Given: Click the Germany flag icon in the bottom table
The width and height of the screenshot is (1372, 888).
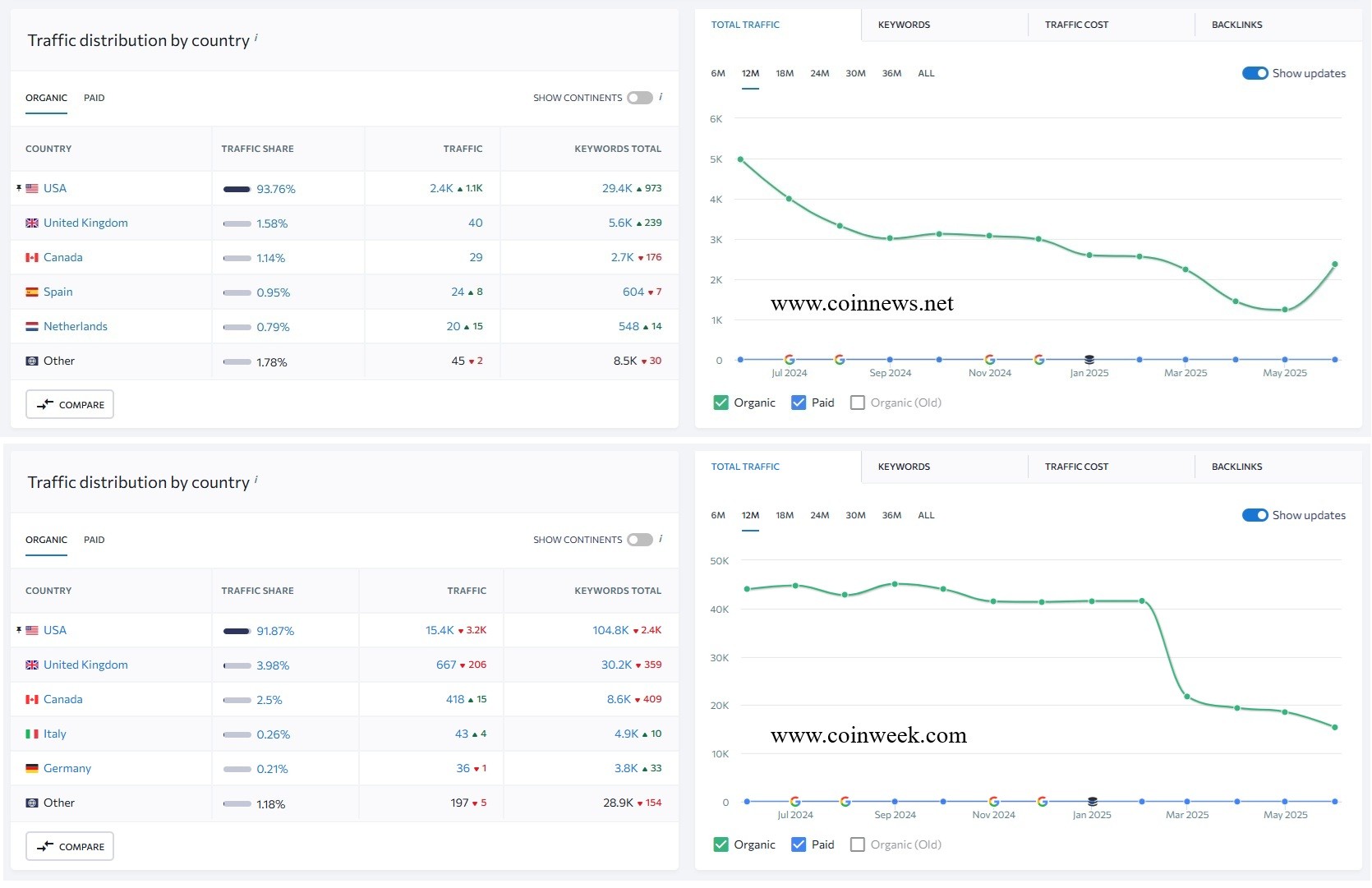Looking at the screenshot, I should [32, 769].
